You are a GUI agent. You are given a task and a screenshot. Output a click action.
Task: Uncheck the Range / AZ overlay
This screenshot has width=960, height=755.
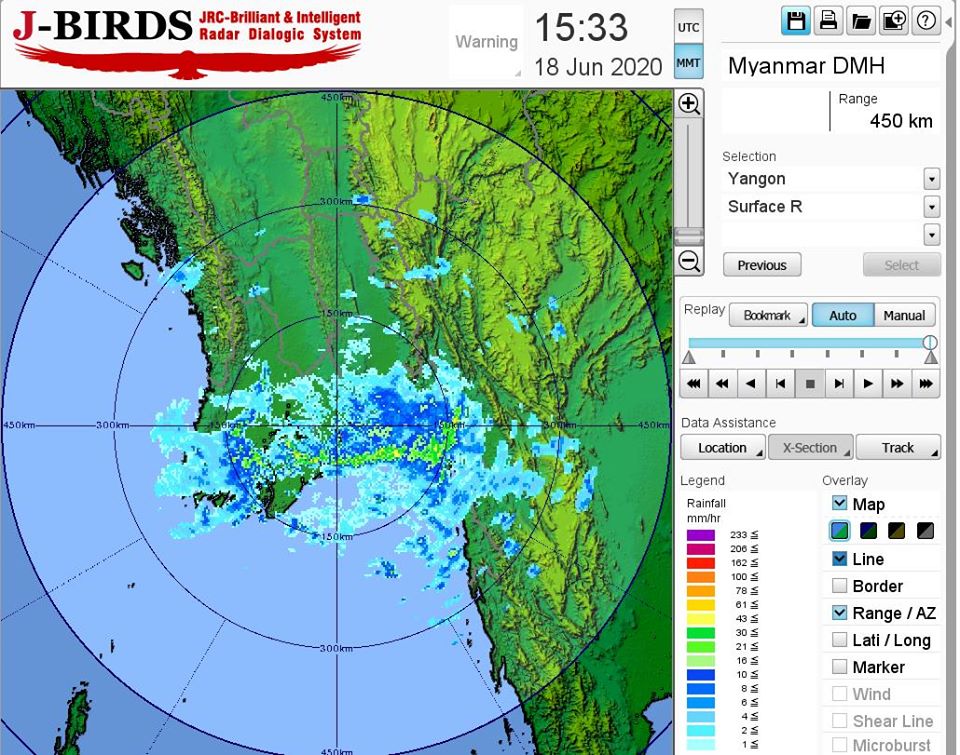[x=840, y=613]
